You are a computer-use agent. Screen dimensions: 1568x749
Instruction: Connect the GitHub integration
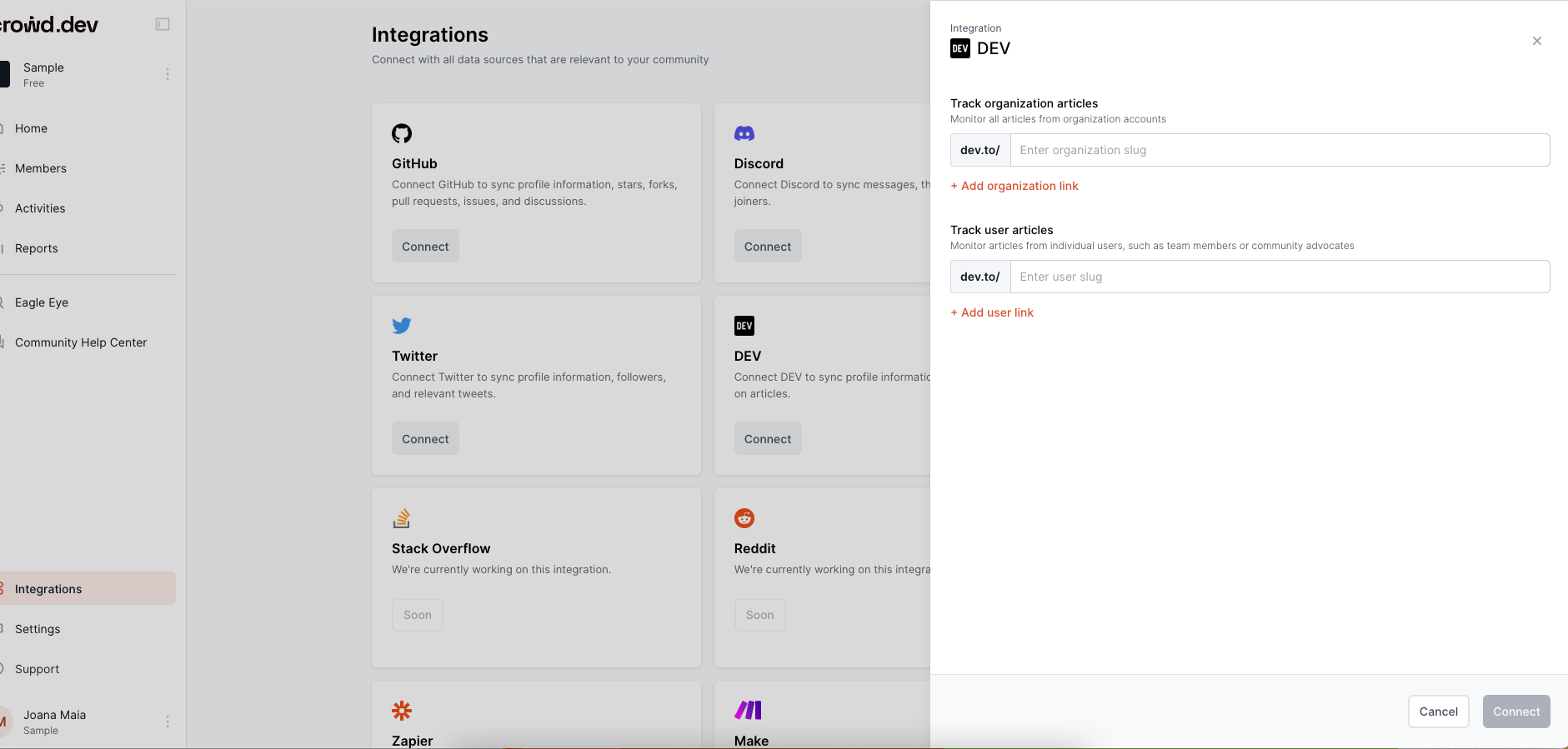[425, 247]
